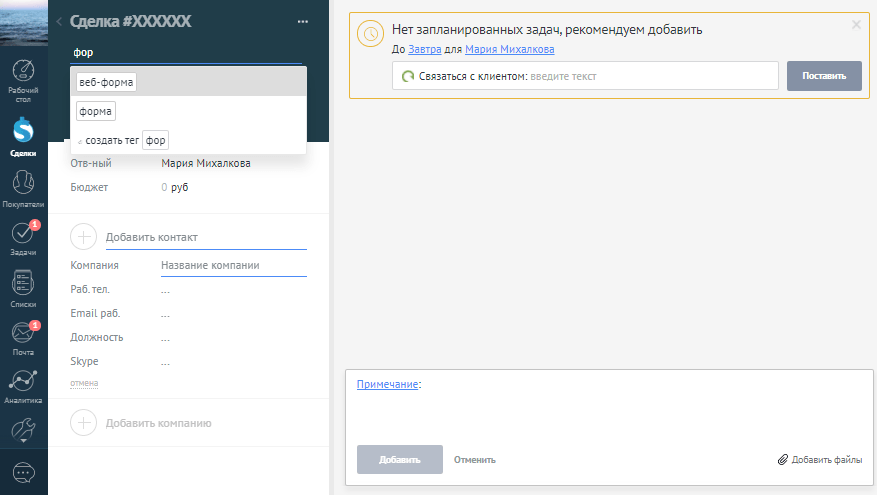The width and height of the screenshot is (877, 495).
Task: Click the account avatar image at top-left
Action: click(x=24, y=23)
